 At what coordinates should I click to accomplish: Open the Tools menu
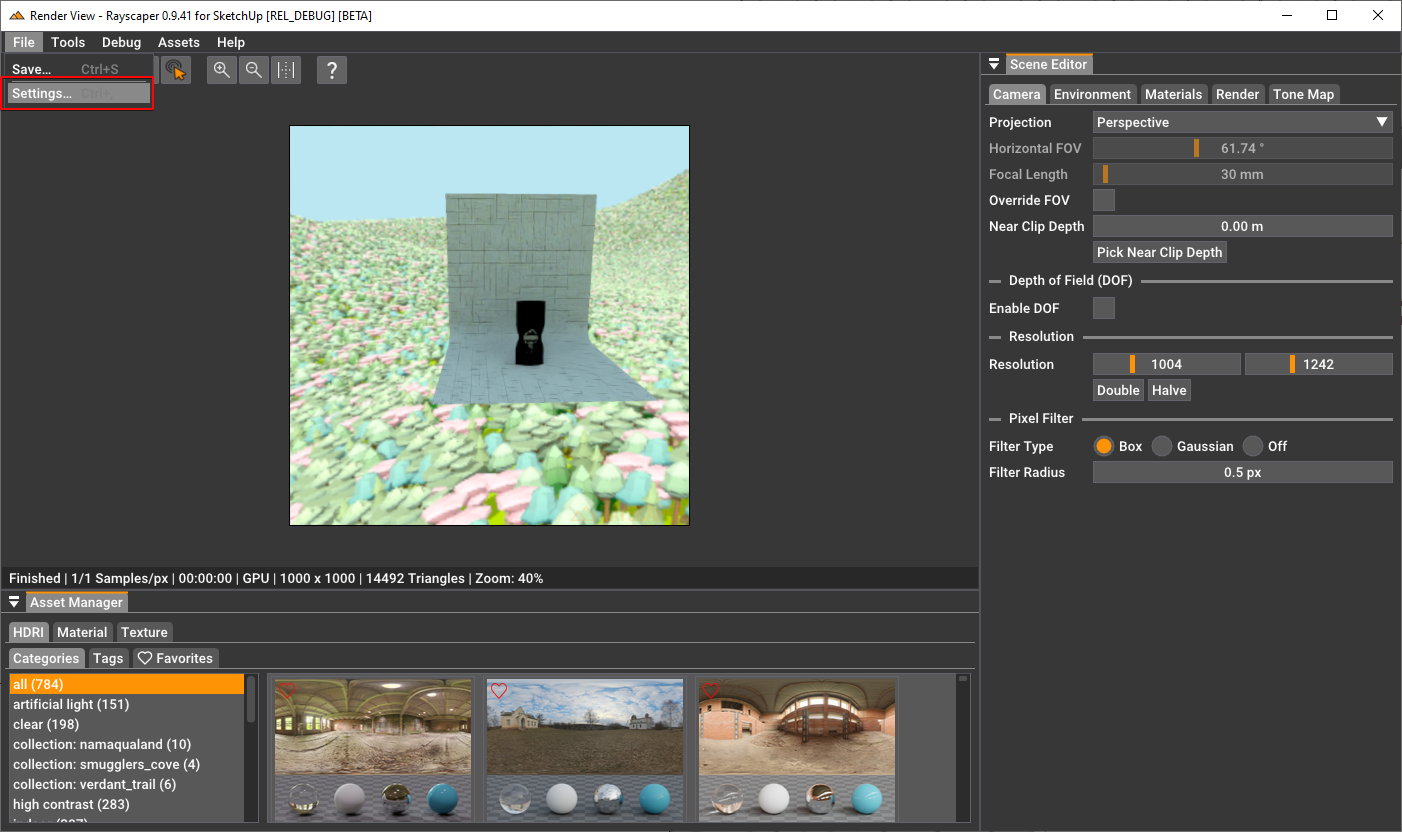click(x=68, y=42)
